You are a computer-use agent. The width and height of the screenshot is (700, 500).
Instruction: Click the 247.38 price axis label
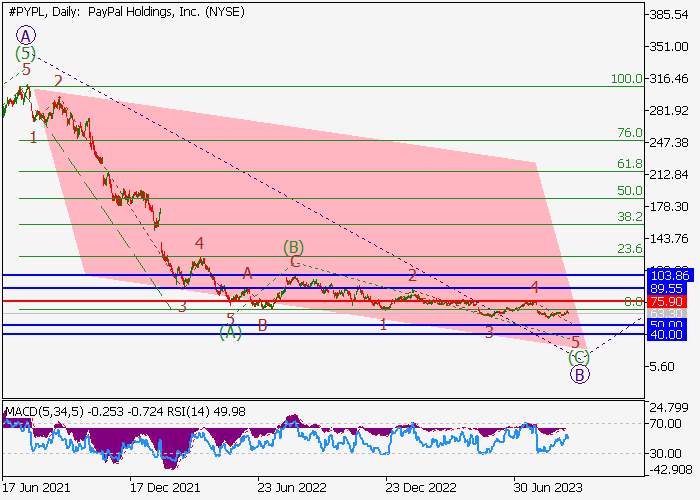point(669,143)
